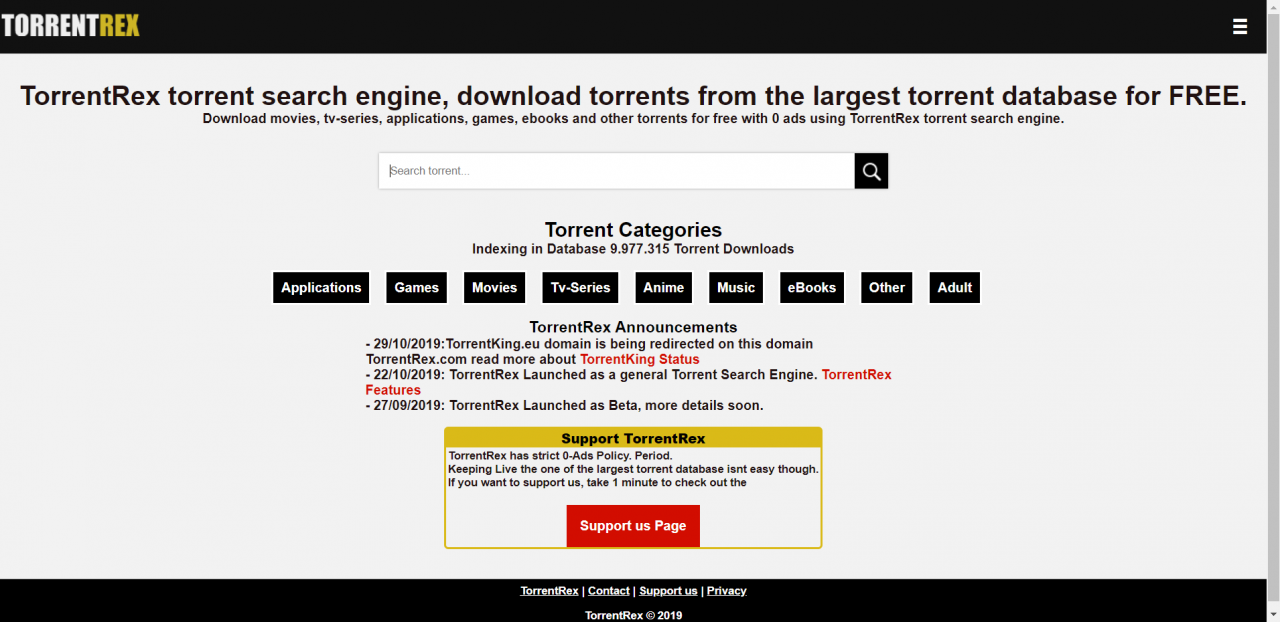Open the Contact footer link
This screenshot has width=1280, height=622.
(609, 591)
